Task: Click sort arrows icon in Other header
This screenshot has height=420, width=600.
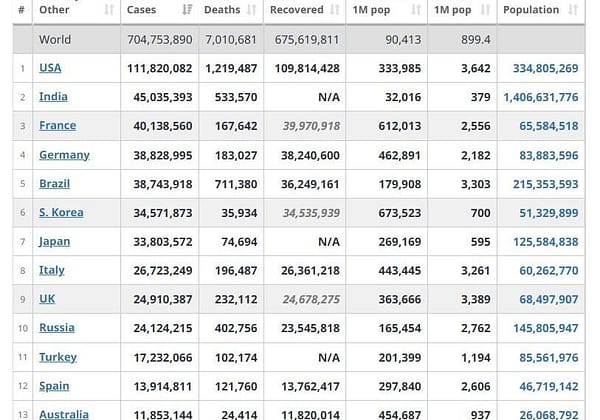Action: tap(109, 10)
